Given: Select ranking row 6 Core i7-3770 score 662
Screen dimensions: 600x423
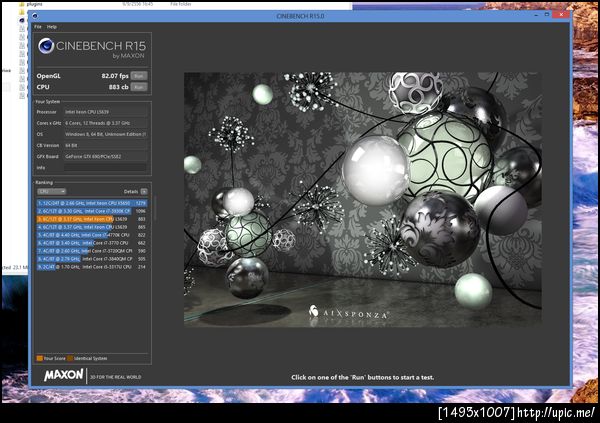Looking at the screenshot, I should (x=92, y=243).
